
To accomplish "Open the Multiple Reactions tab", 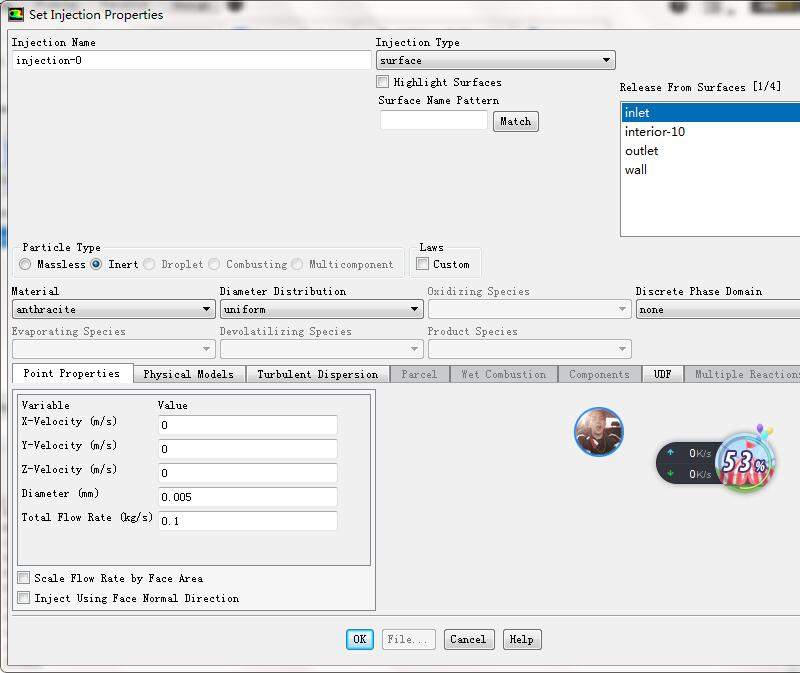I will [742, 374].
